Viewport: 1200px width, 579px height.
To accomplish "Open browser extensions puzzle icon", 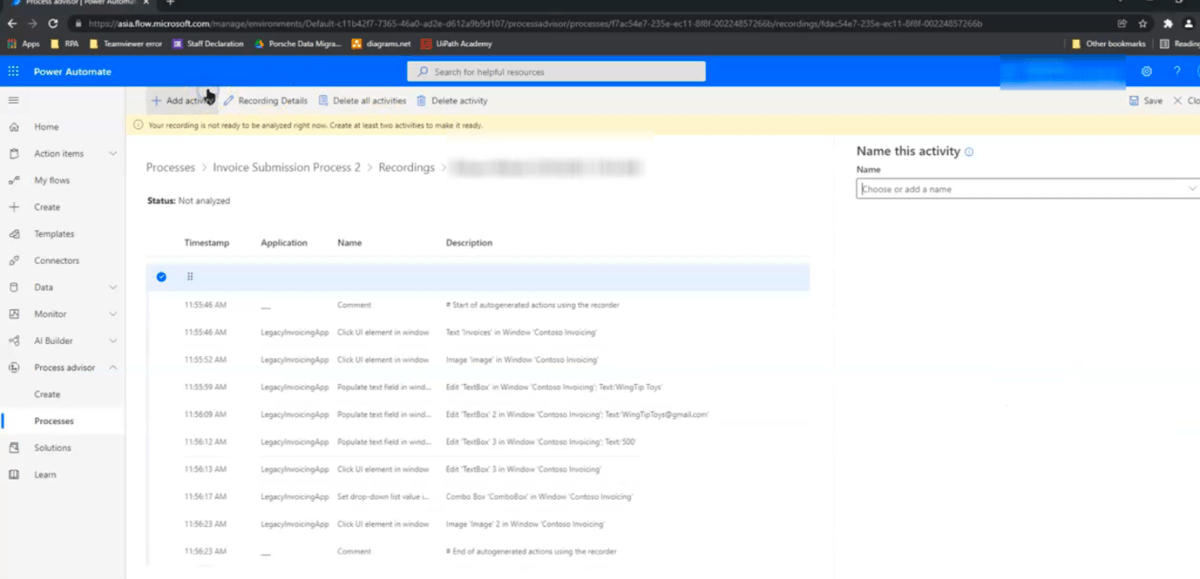I will [x=1168, y=23].
